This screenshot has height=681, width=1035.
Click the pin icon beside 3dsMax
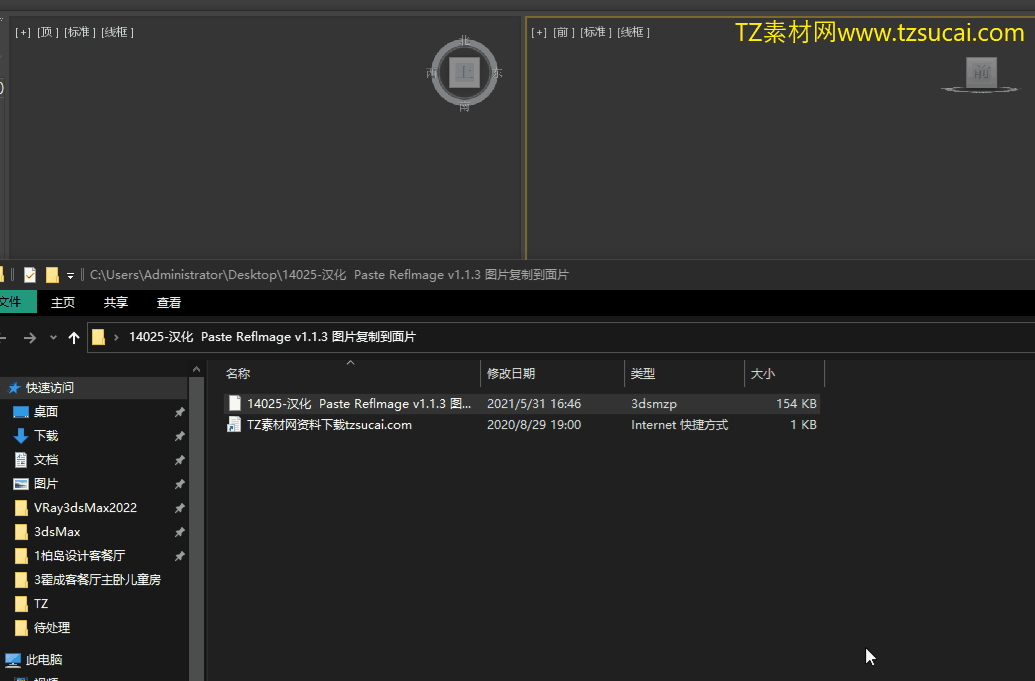180,532
